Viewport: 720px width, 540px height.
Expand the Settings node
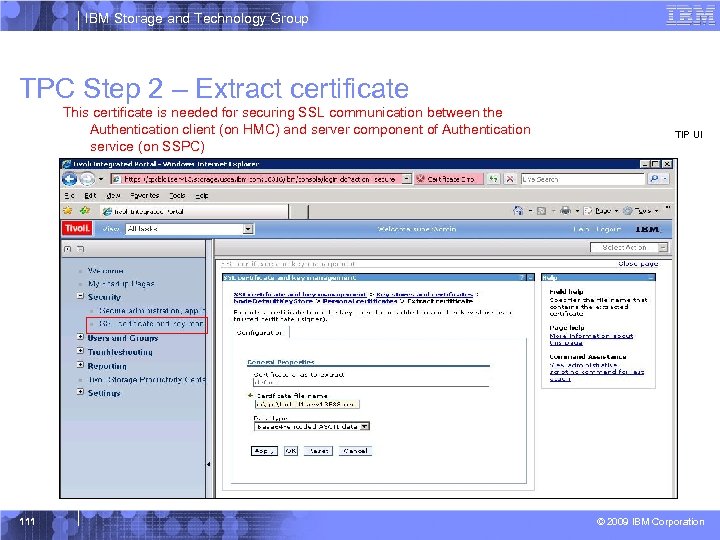point(80,392)
